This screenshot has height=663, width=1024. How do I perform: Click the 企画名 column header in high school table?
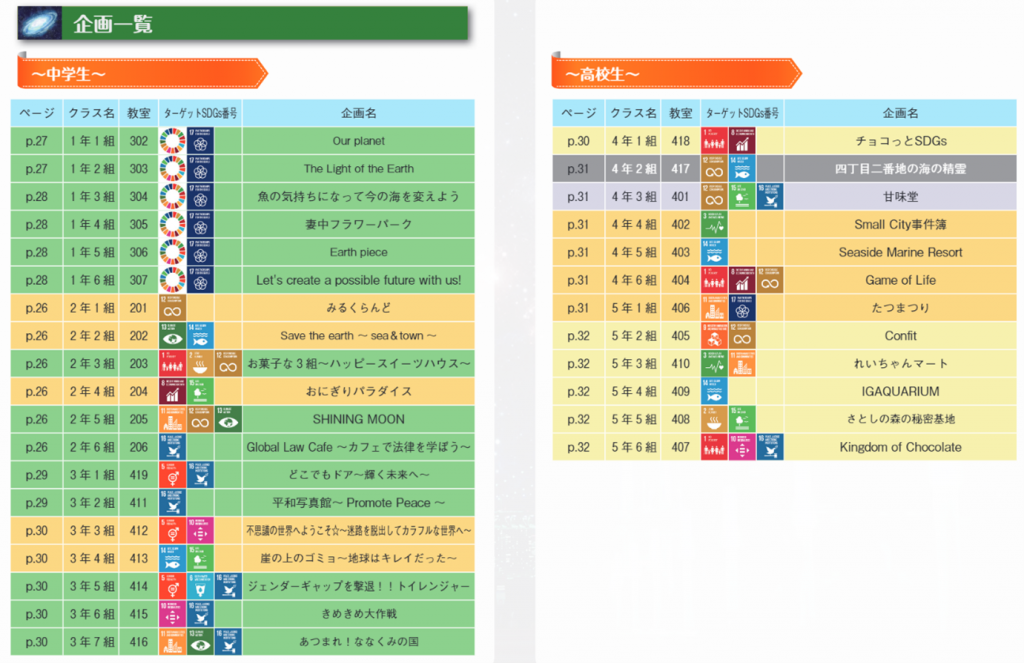tap(900, 113)
